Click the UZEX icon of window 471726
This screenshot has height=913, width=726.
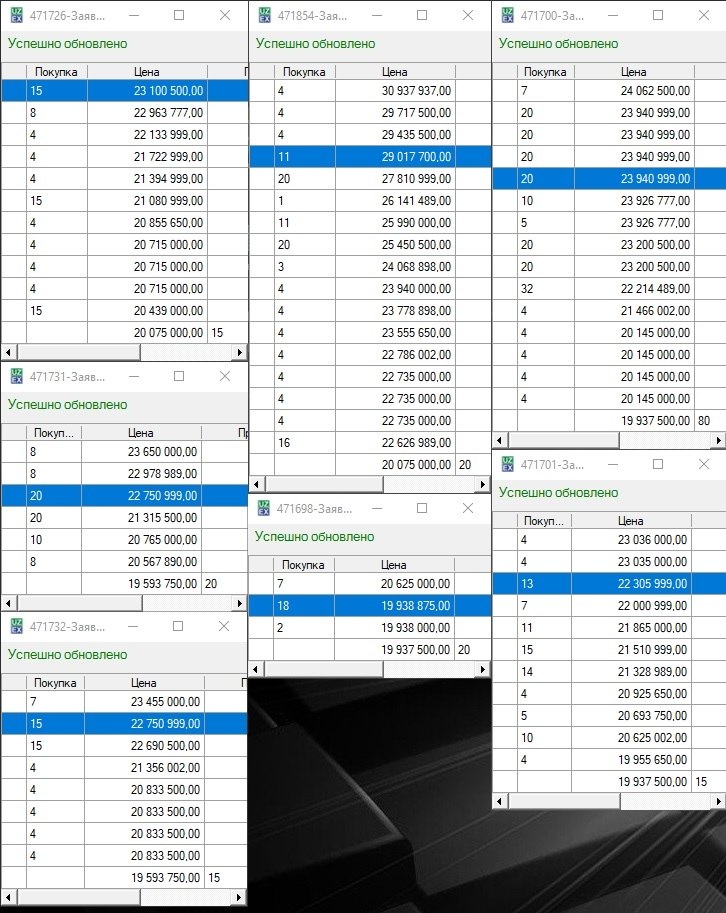tap(17, 16)
